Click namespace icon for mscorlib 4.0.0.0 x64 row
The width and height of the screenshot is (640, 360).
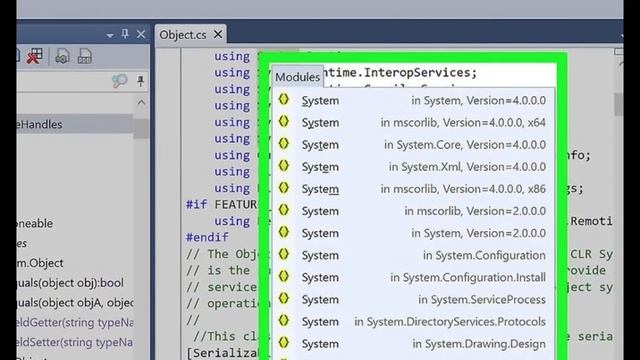click(284, 121)
